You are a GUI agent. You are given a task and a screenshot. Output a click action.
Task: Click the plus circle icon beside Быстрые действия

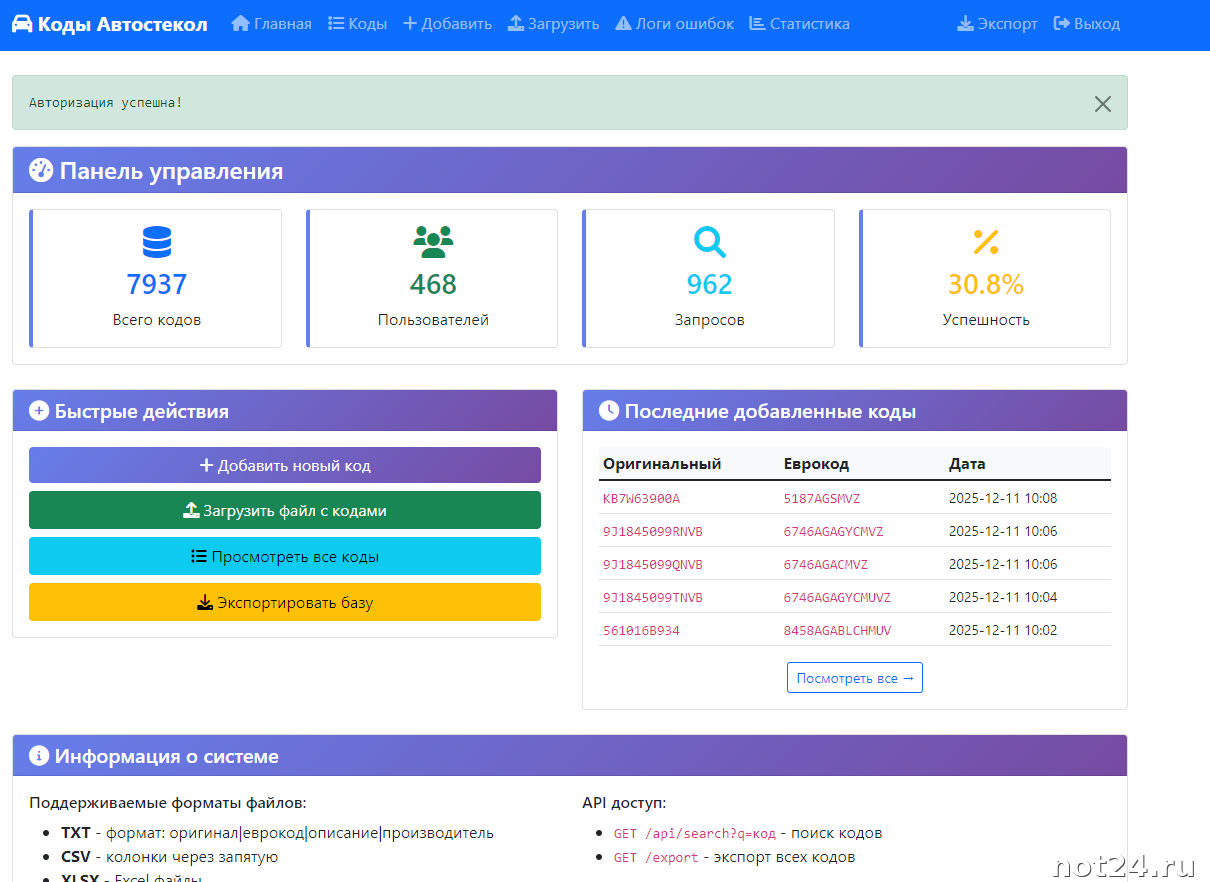39,411
